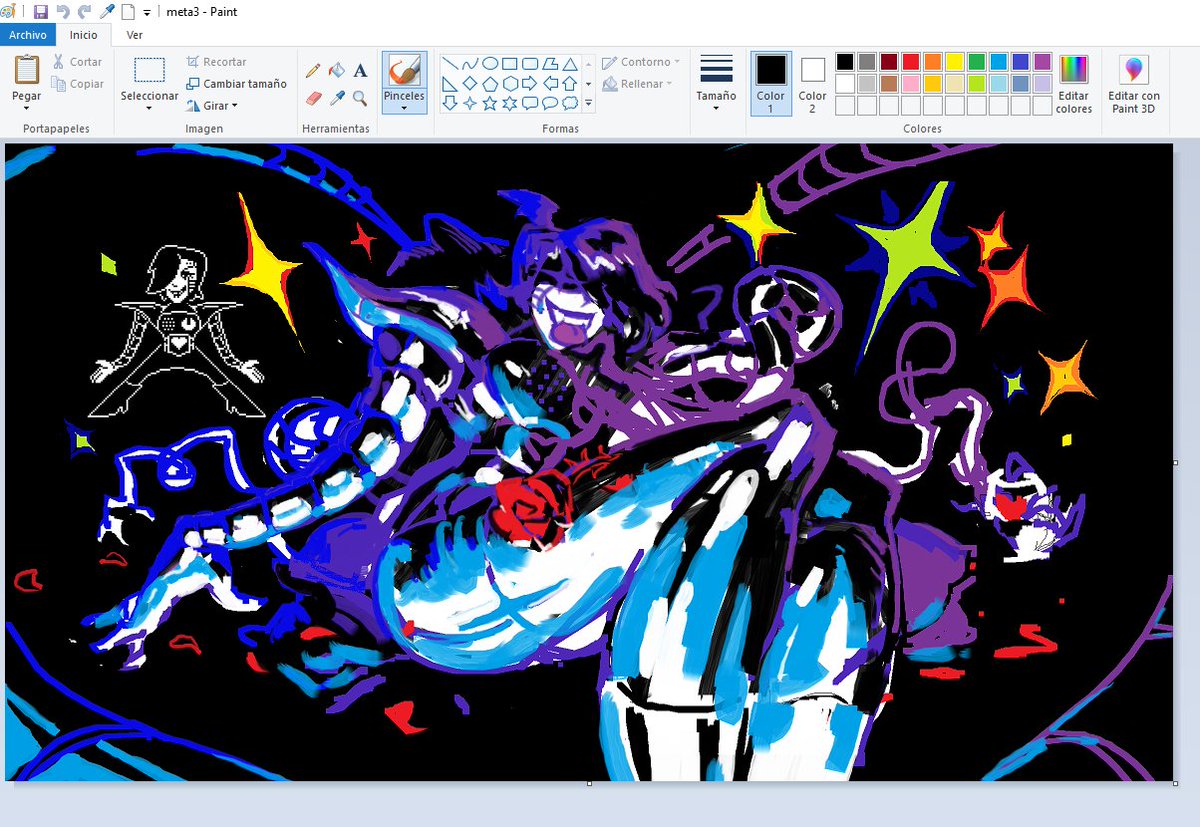Choose the Hexagon shape

510,83
